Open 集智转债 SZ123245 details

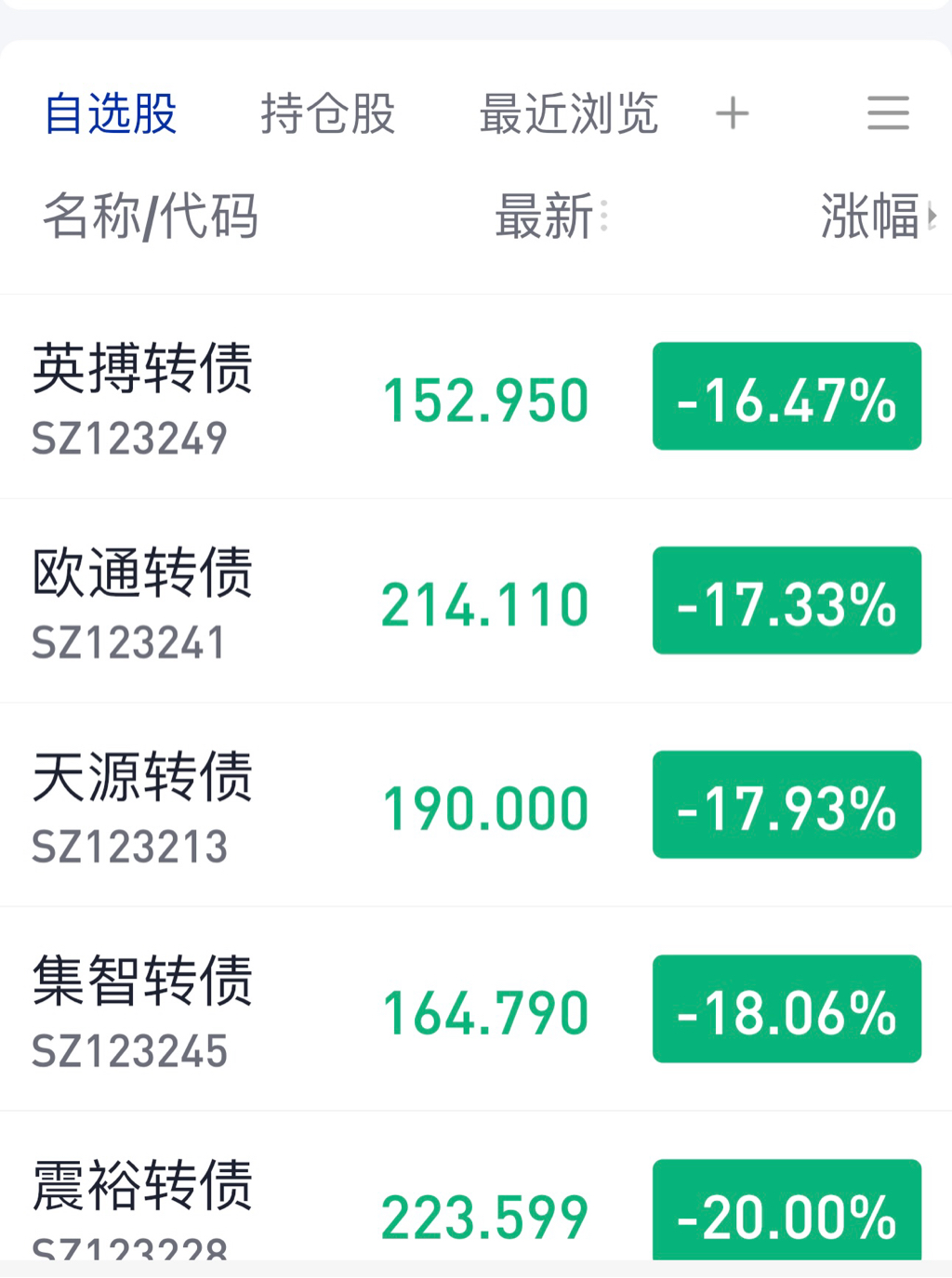(x=142, y=1010)
